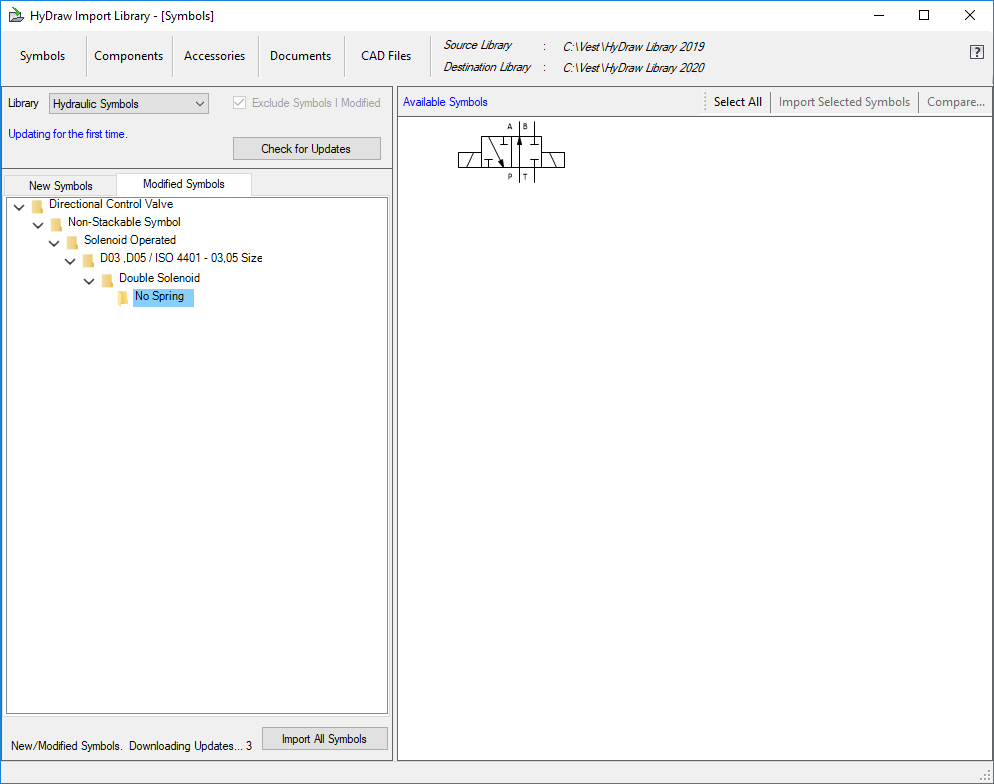Collapse the Directional Control Valve node
Image resolution: width=994 pixels, height=784 pixels.
tap(19, 207)
